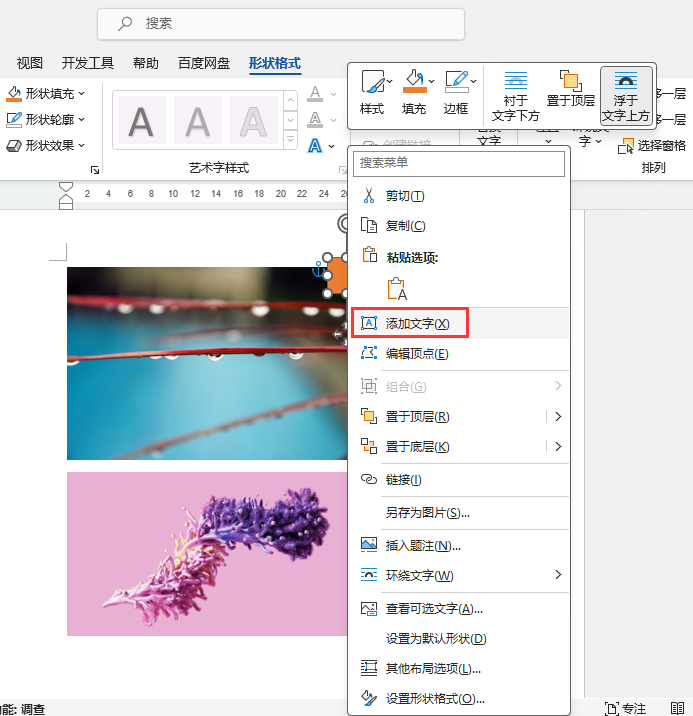Click Insert Caption (插入题注) item

click(x=459, y=546)
